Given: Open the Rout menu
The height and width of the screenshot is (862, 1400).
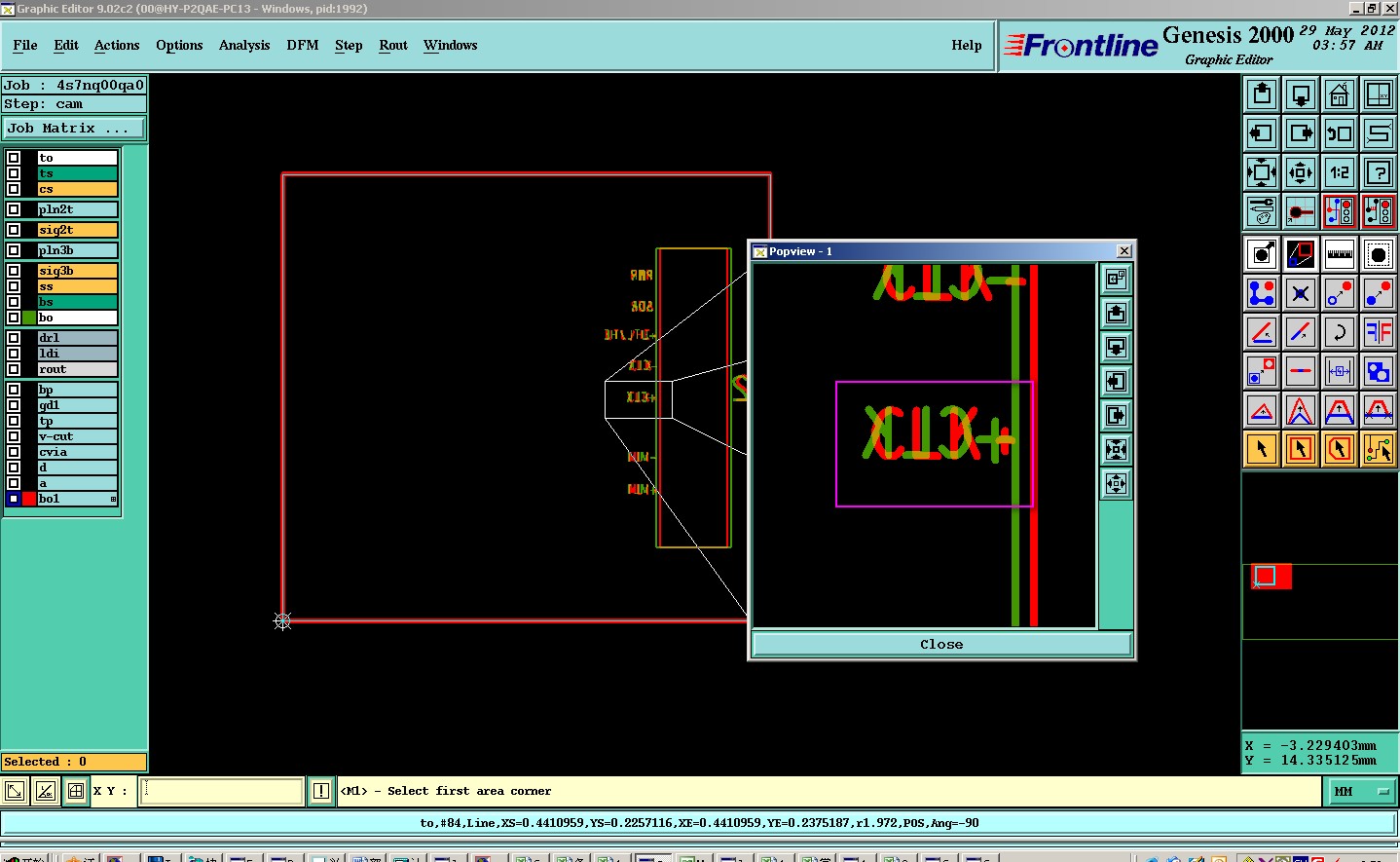Looking at the screenshot, I should [x=393, y=45].
